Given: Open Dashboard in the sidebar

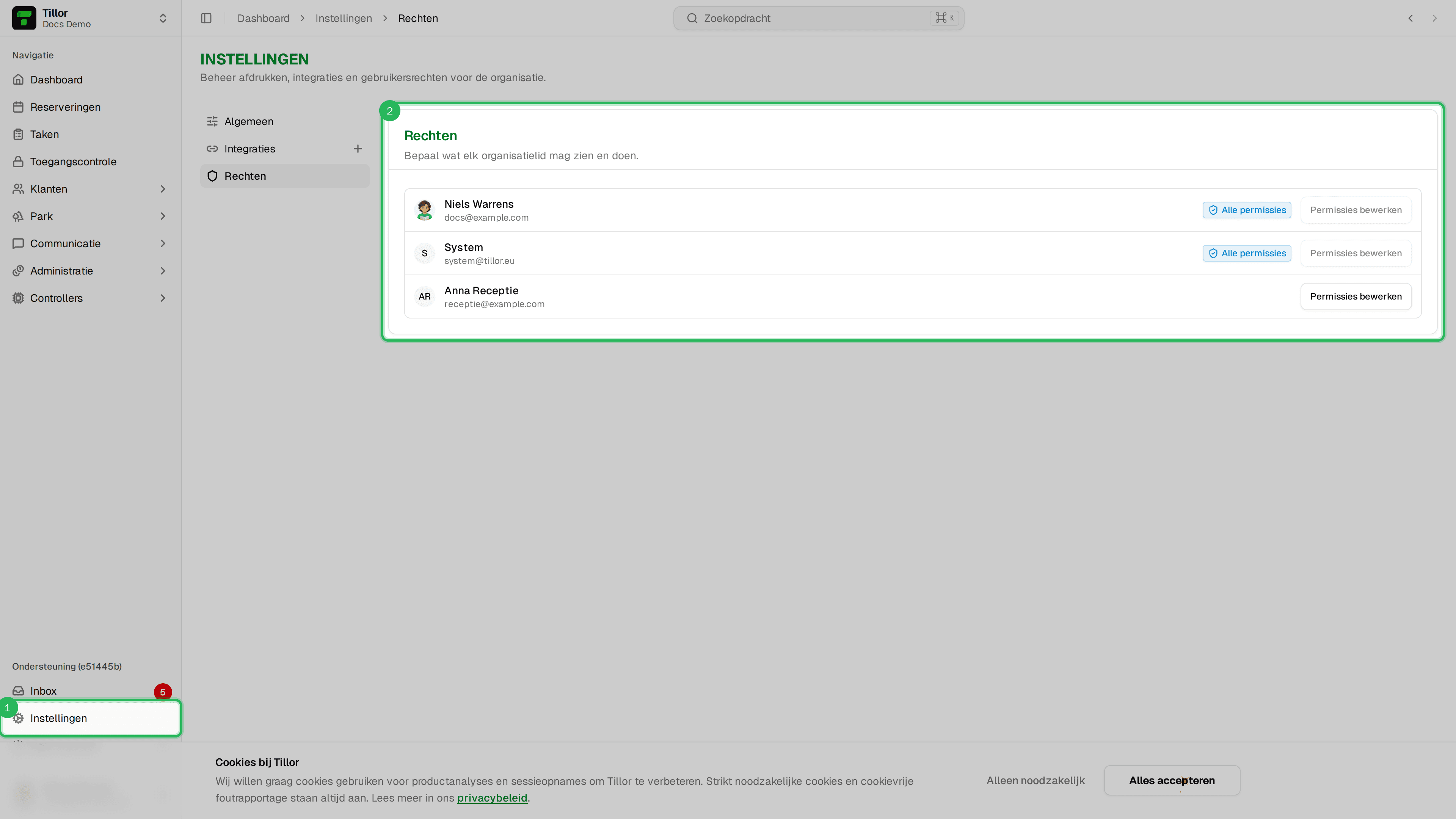Looking at the screenshot, I should click(x=91, y=80).
